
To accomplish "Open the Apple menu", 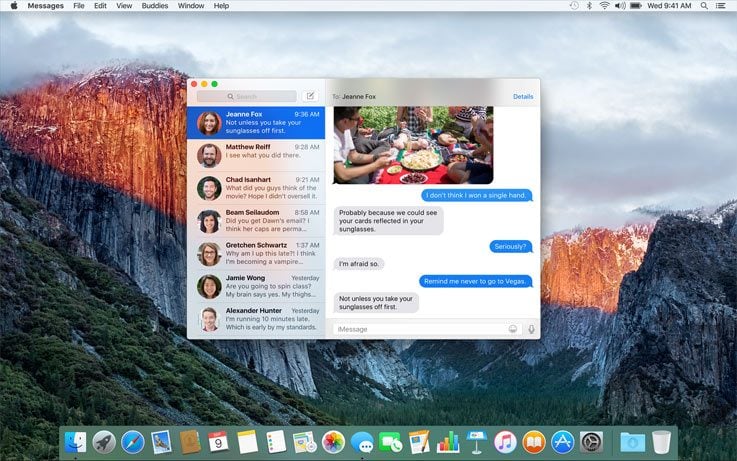I will click(x=14, y=6).
